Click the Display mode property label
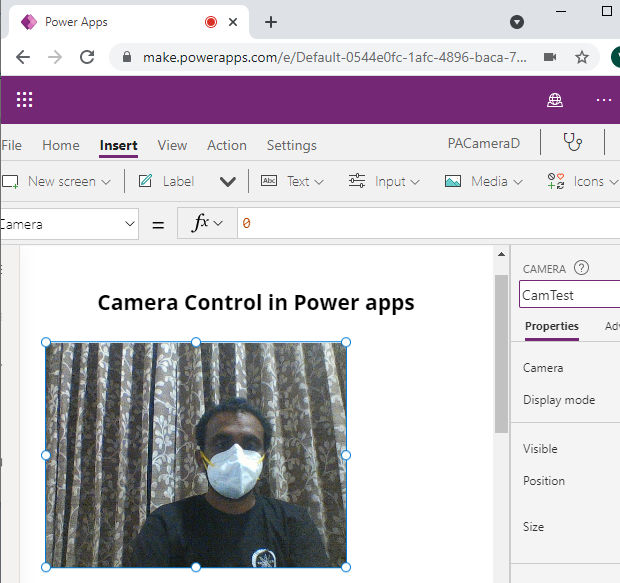 click(559, 400)
